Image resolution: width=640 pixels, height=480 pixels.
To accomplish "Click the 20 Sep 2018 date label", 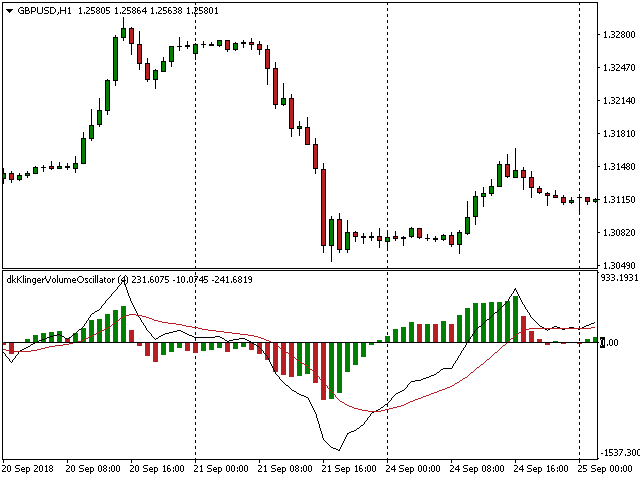I will click(x=27, y=468).
